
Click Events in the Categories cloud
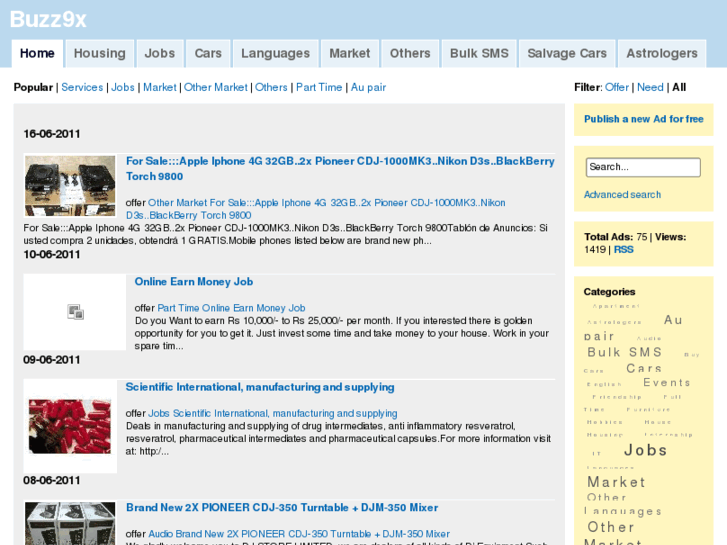(x=667, y=383)
